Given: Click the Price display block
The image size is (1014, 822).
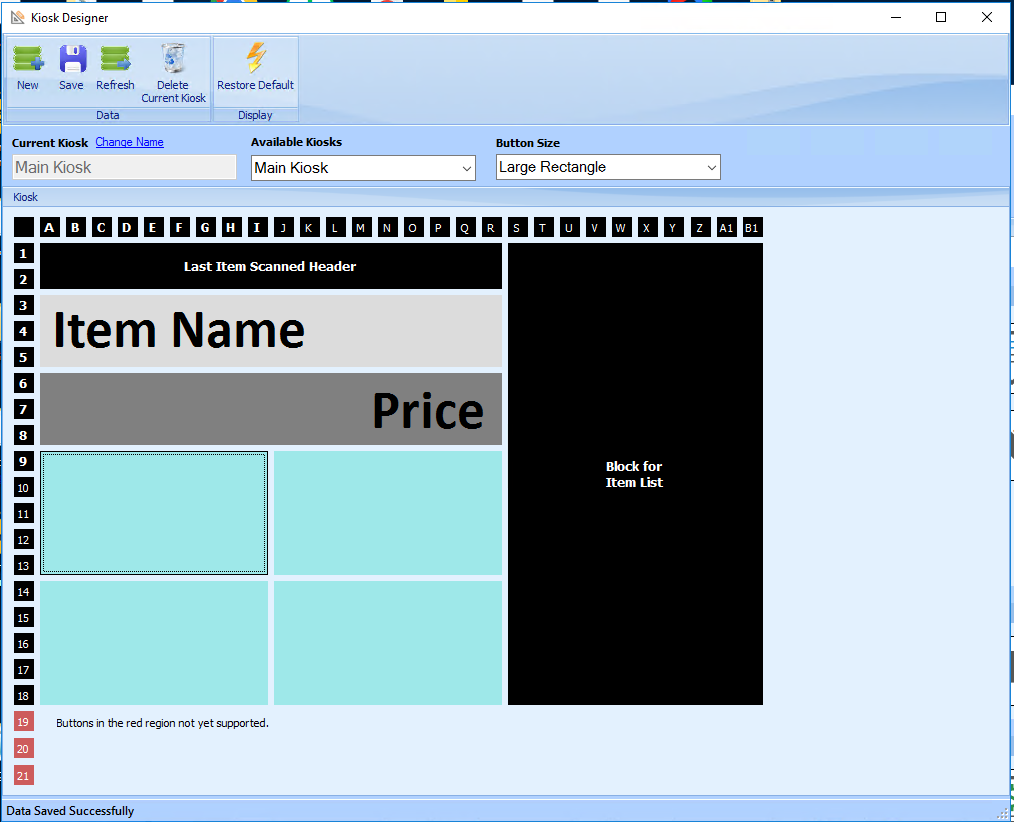Looking at the screenshot, I should click(270, 409).
